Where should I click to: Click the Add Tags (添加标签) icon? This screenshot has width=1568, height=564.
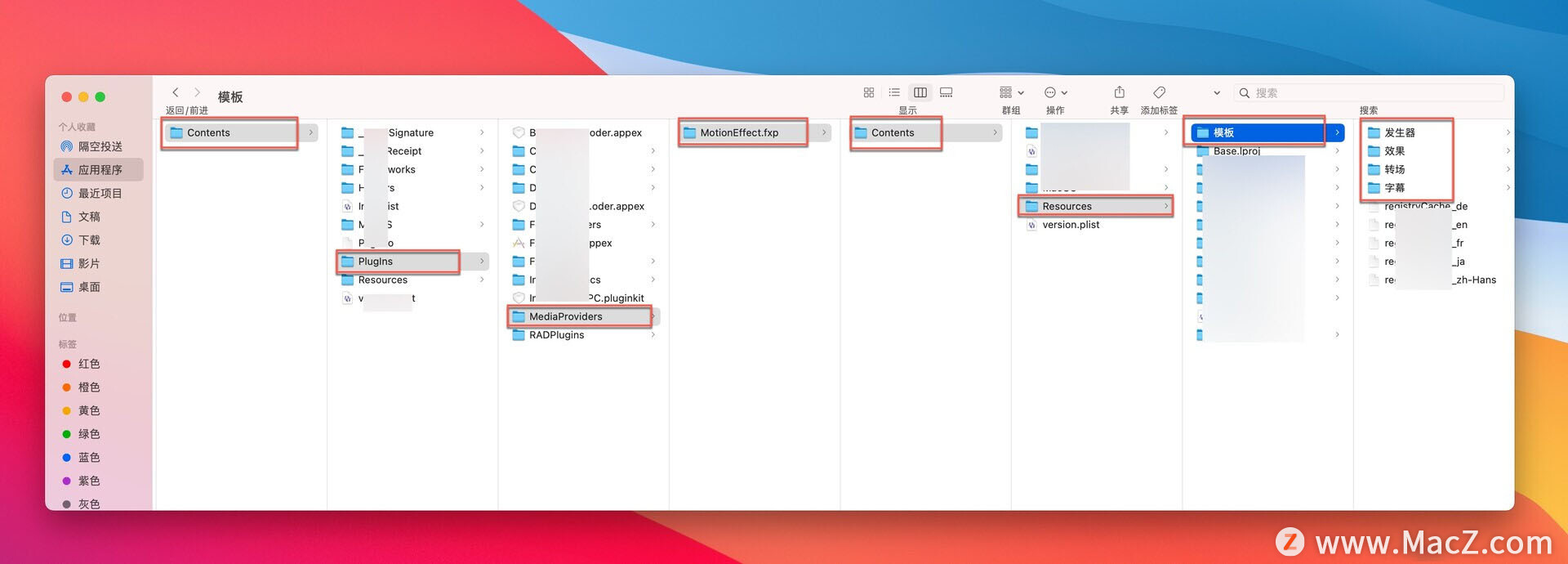(x=1159, y=92)
